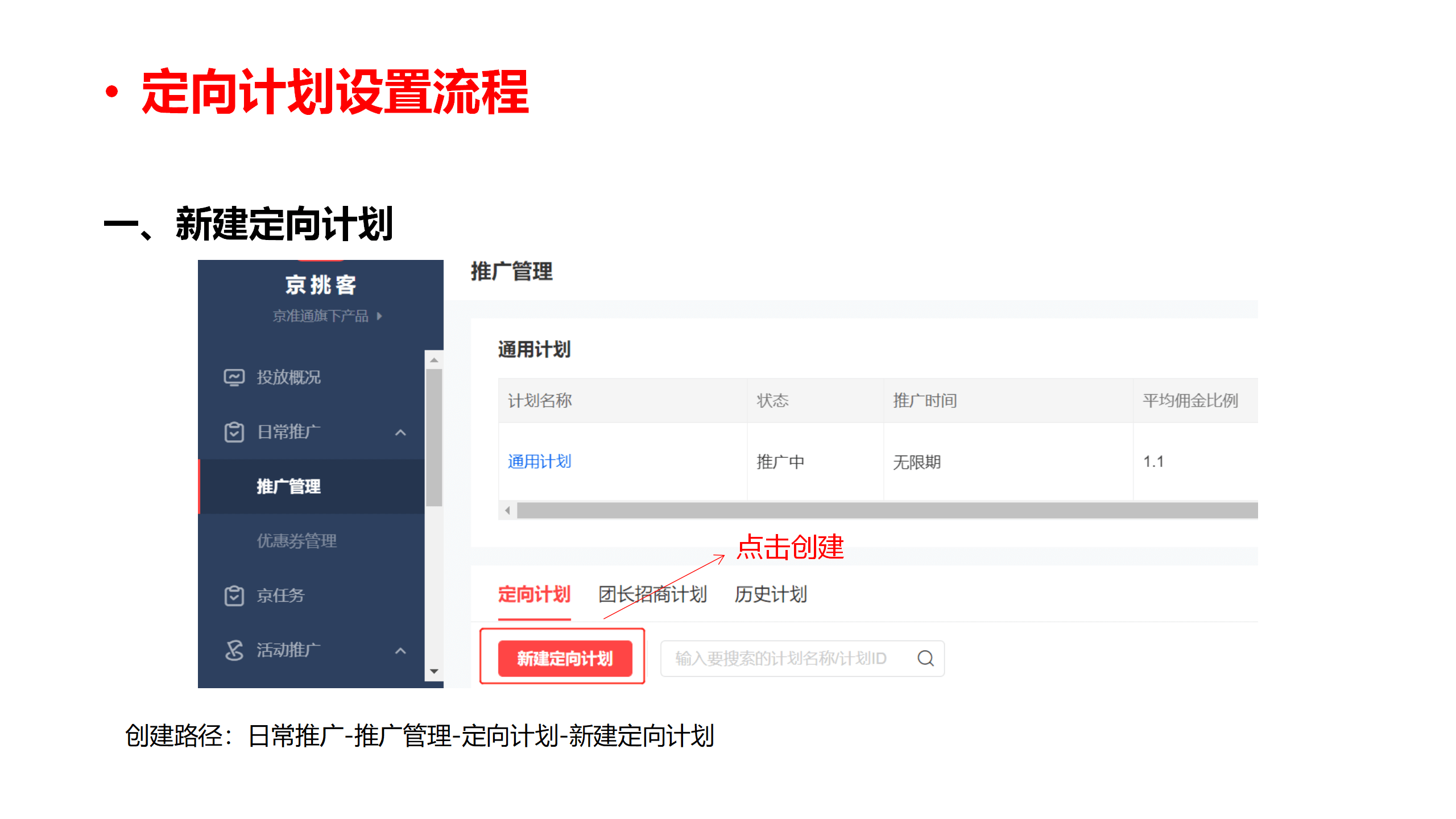Screen dimensions: 1456x819
Task: Collapse the 活动推广 menu chevron
Action: [x=400, y=650]
